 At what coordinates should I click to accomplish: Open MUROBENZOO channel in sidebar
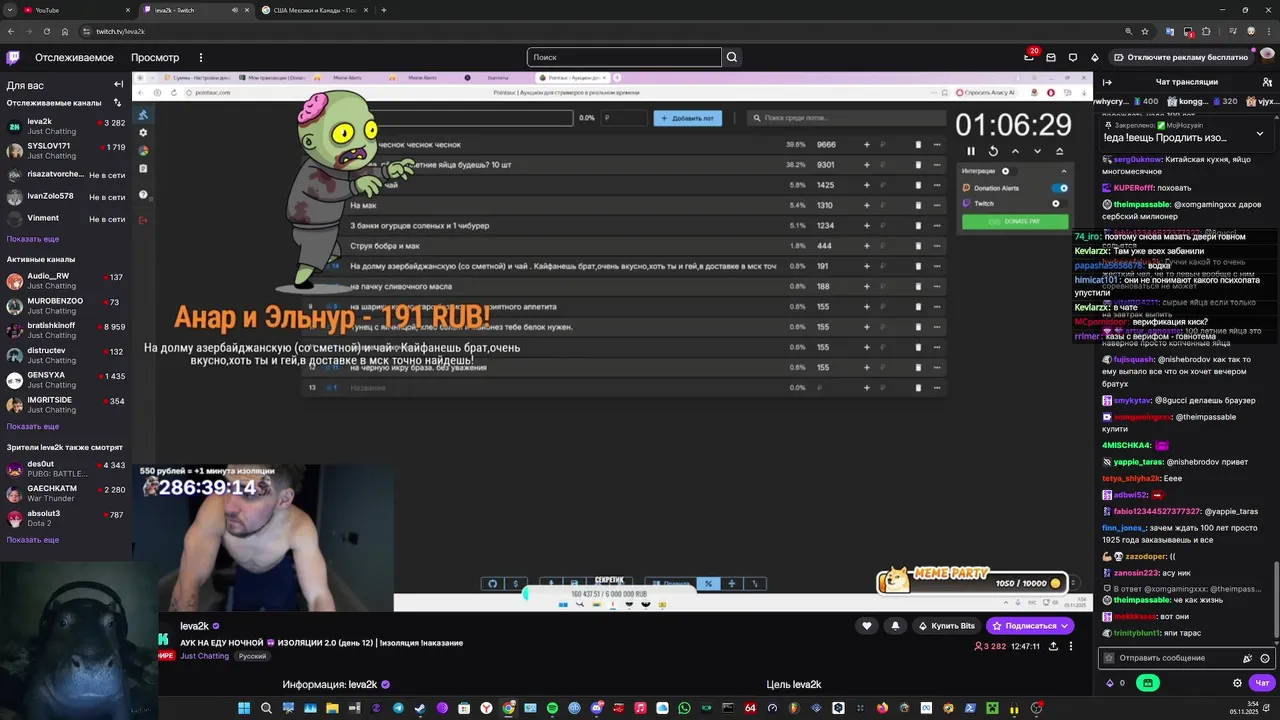click(x=66, y=305)
